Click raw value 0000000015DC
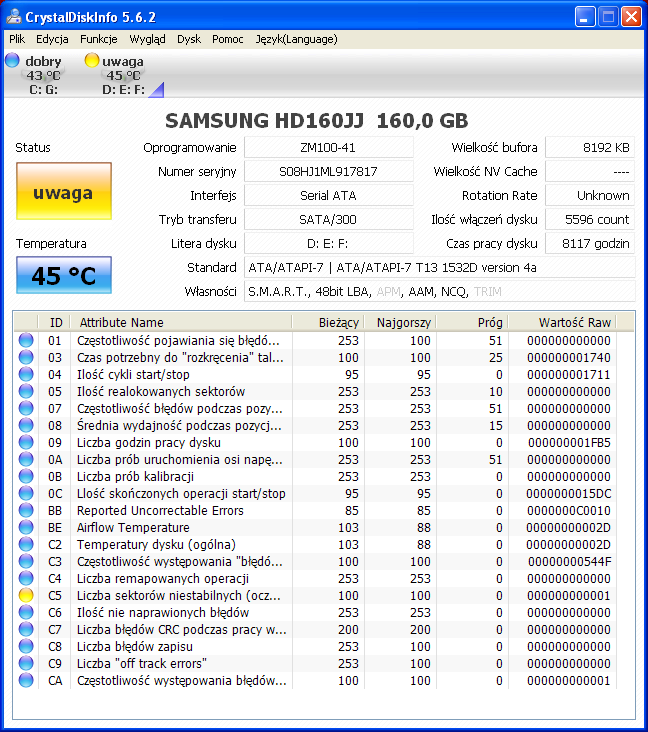 569,494
